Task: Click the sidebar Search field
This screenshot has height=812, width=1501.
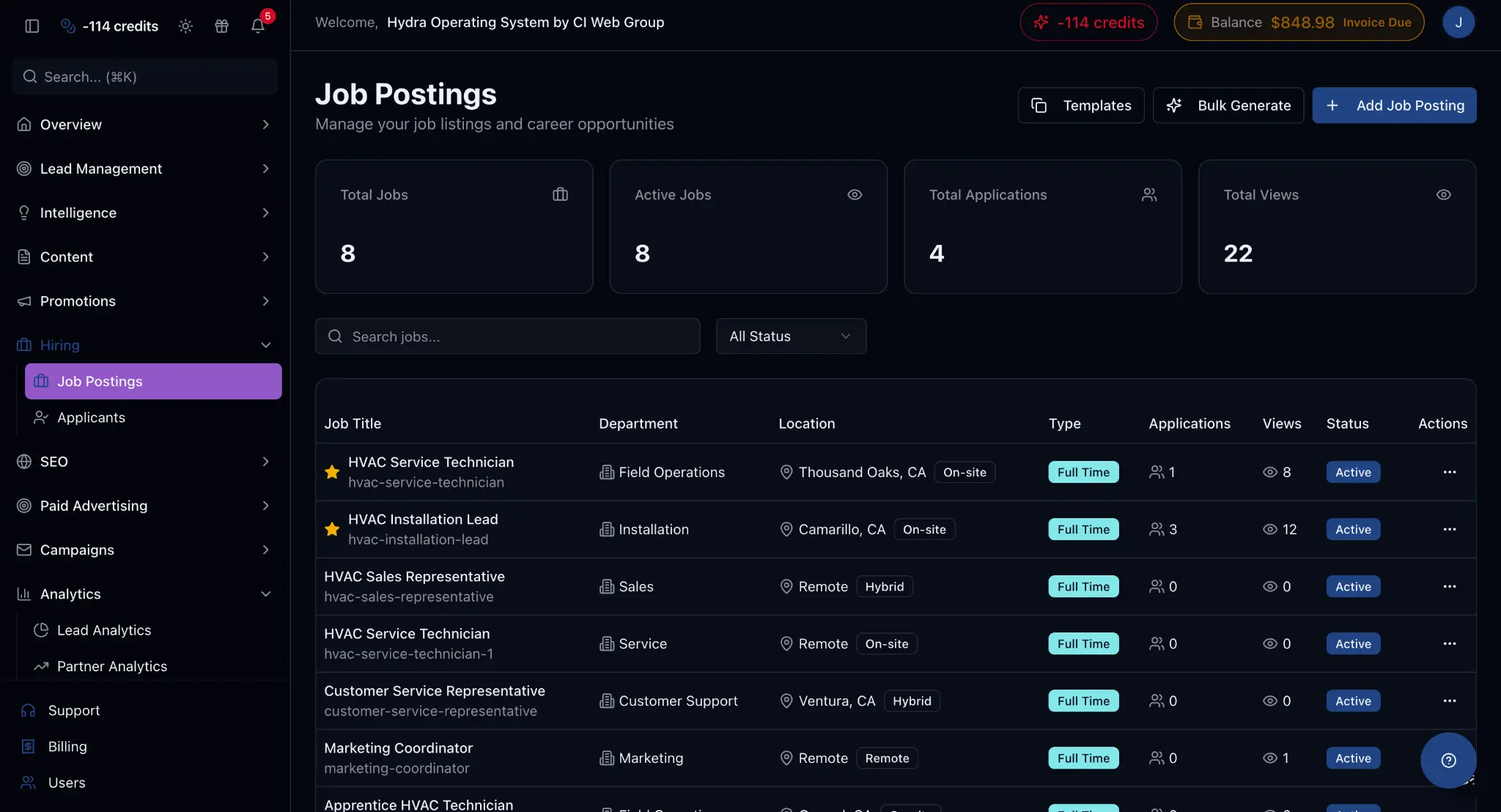Action: pyautogui.click(x=145, y=76)
